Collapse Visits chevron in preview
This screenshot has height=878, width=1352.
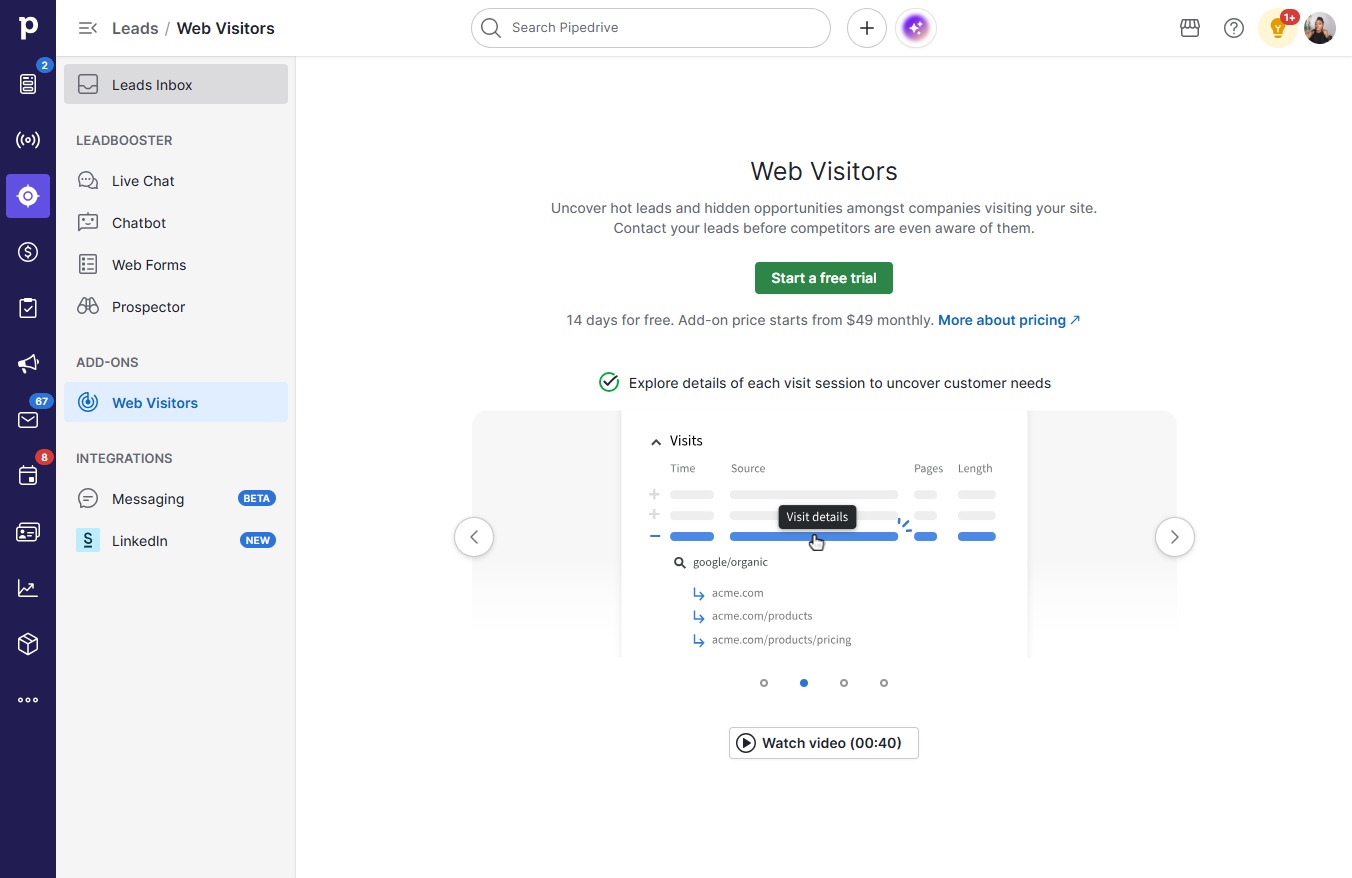point(656,441)
